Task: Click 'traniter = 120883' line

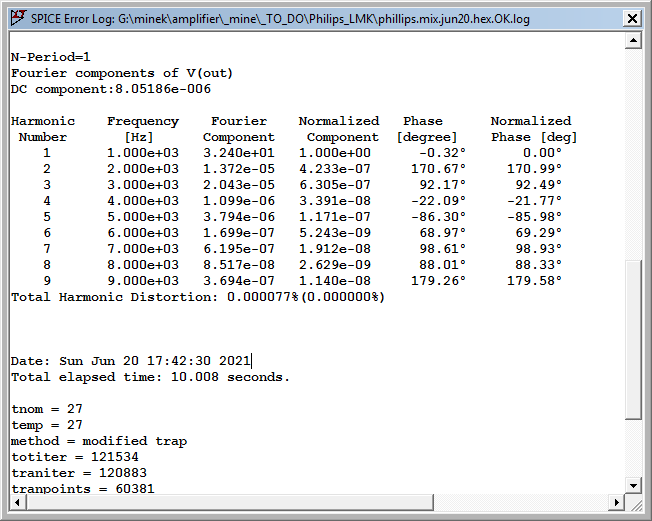Action: pos(79,473)
